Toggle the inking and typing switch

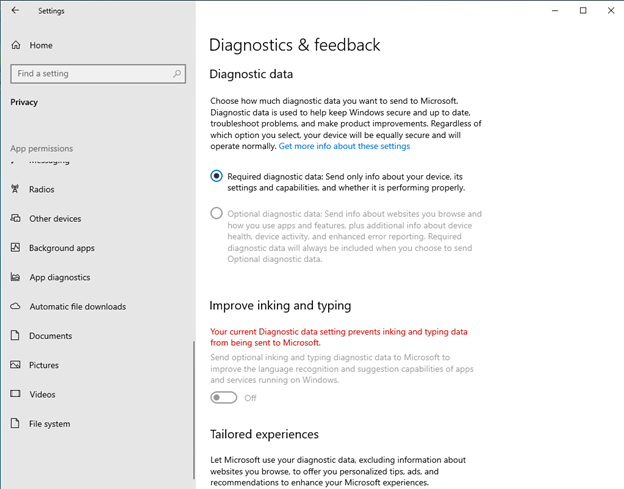(224, 397)
